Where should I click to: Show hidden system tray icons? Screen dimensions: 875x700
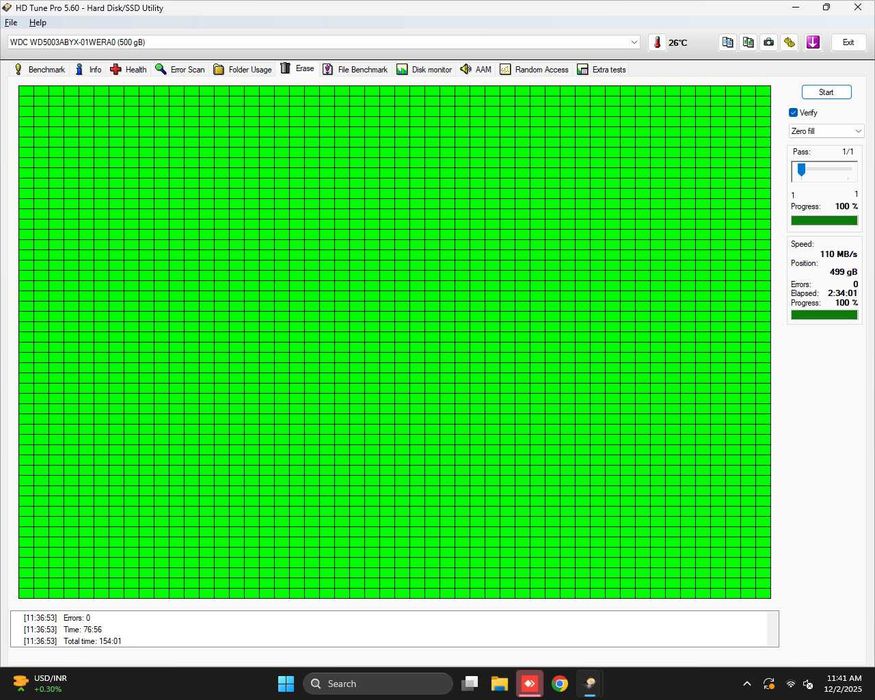[x=747, y=684]
